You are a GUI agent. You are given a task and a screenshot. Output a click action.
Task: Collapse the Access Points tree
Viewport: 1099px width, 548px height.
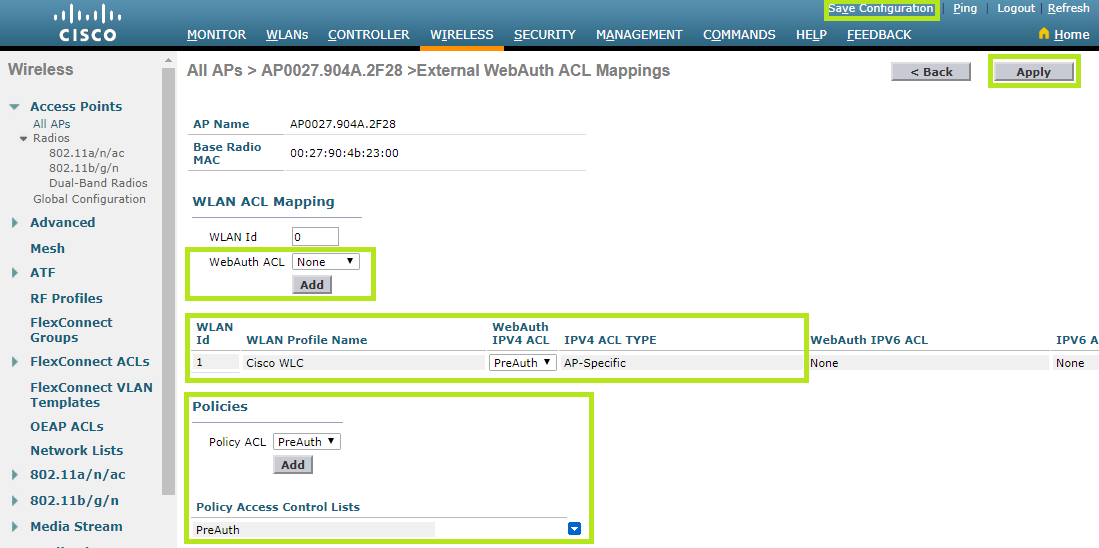[x=15, y=107]
